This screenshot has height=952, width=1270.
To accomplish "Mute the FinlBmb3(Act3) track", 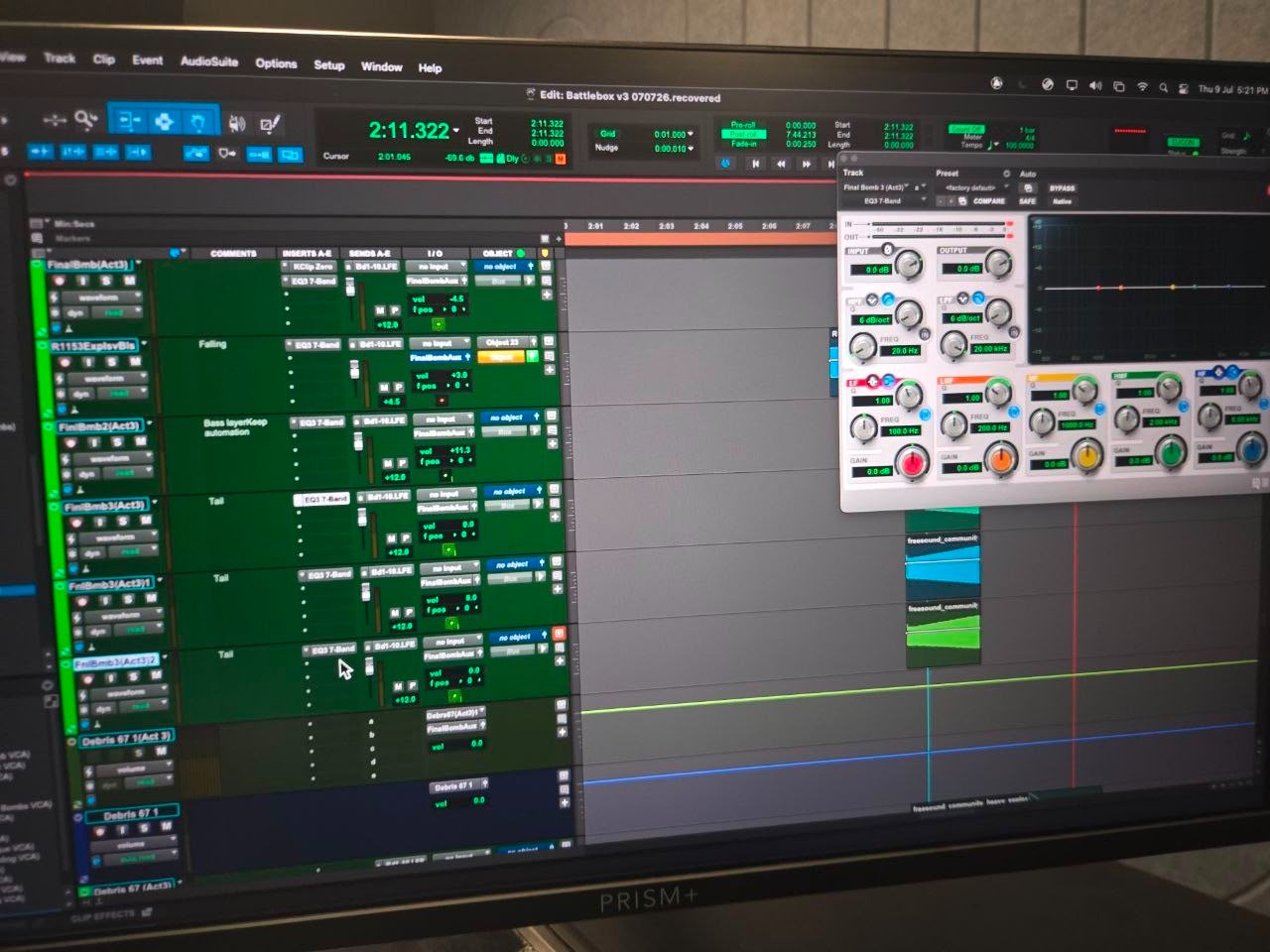I will tap(145, 522).
